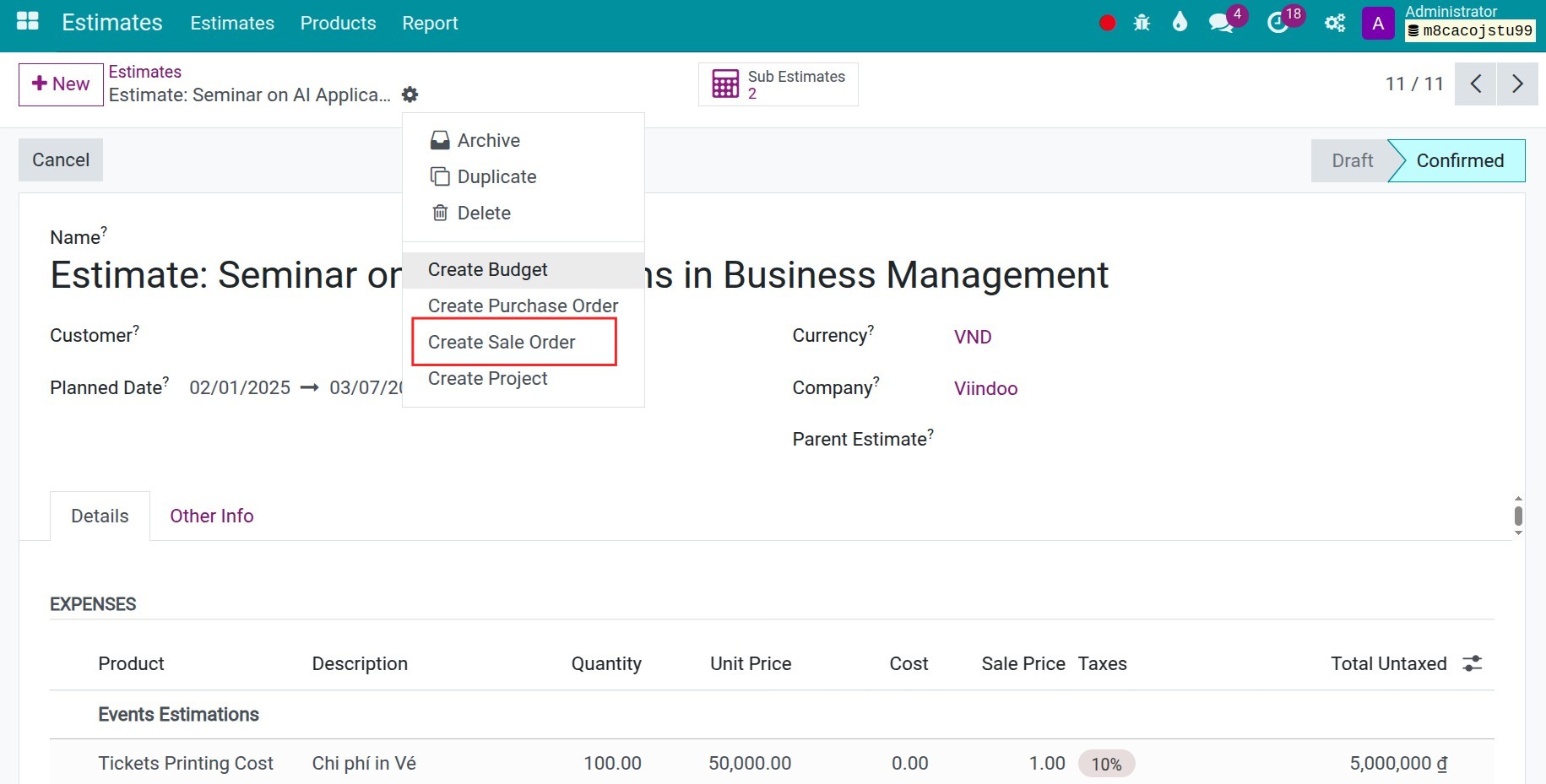
Task: Go to next record arrow
Action: [x=1517, y=84]
